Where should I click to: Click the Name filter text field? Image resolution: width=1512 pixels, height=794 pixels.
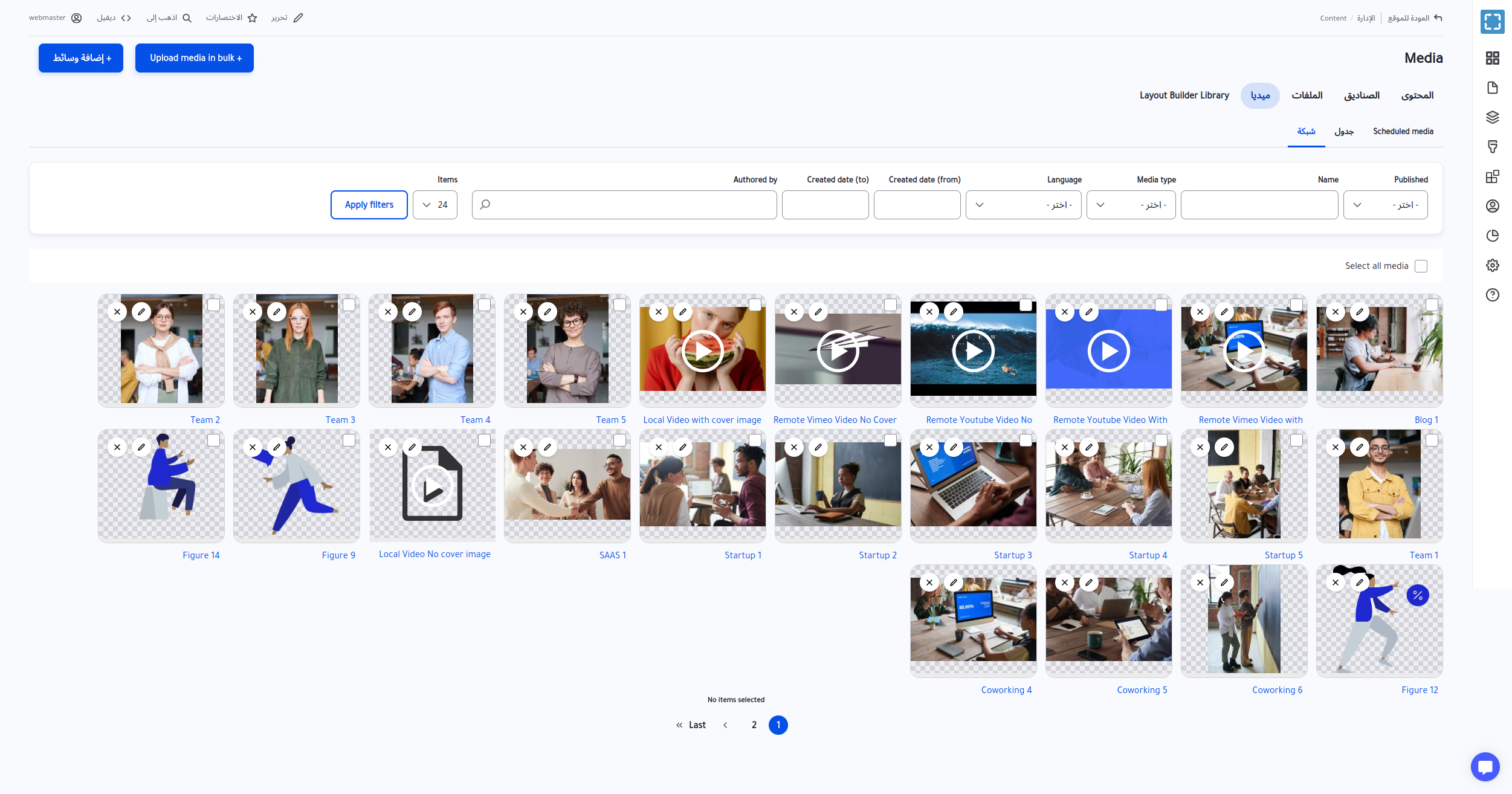(1259, 205)
